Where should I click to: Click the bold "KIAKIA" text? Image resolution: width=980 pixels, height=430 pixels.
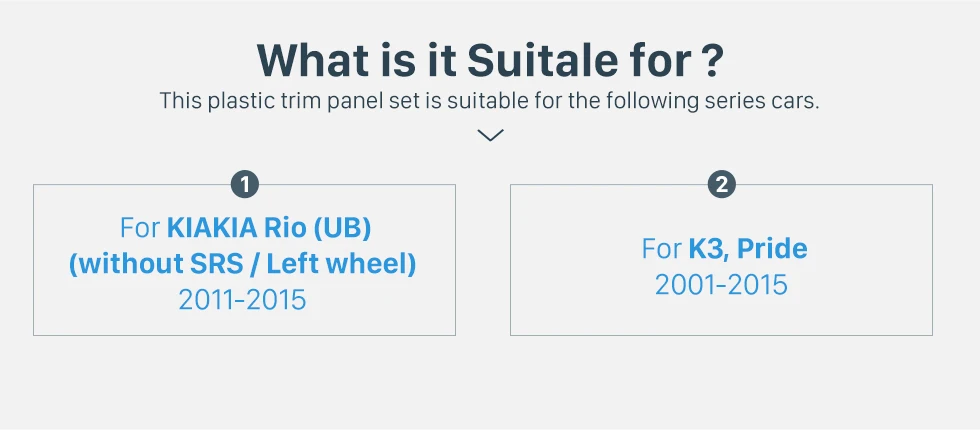(212, 229)
